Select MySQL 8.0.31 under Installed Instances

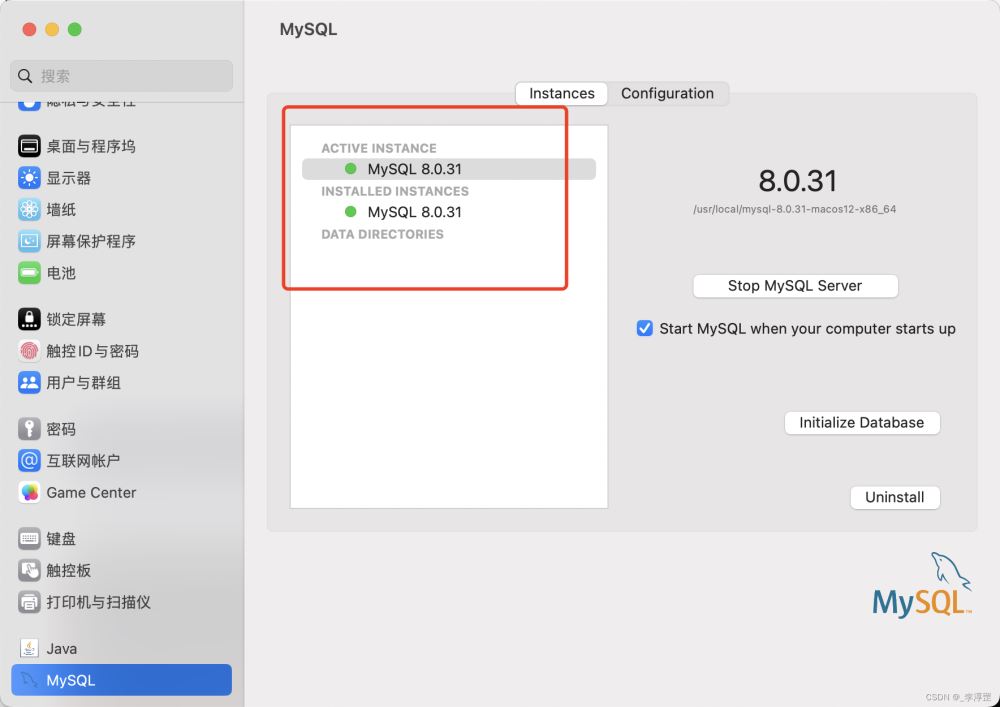449,212
